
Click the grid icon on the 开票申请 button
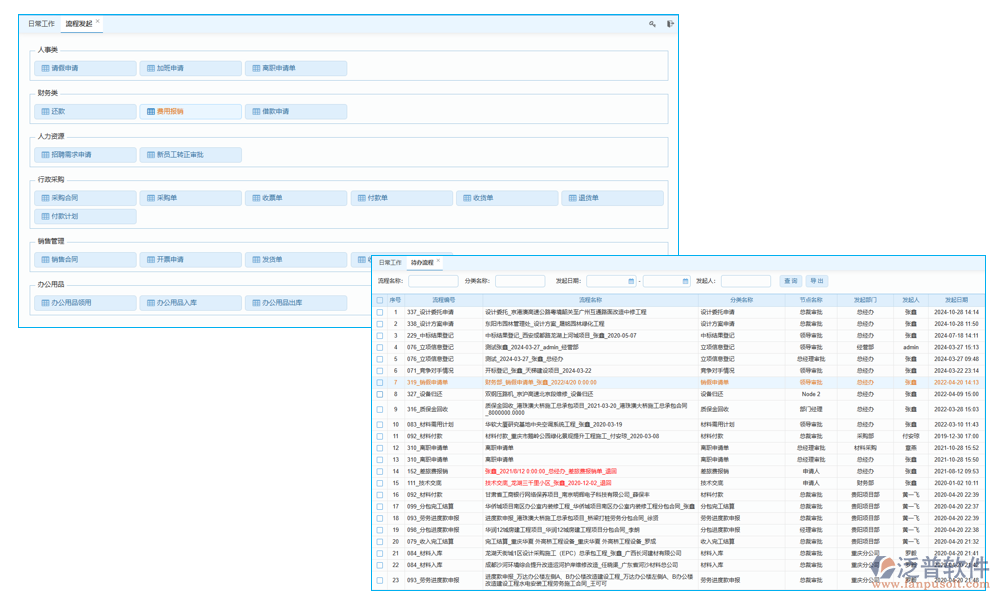click(151, 260)
